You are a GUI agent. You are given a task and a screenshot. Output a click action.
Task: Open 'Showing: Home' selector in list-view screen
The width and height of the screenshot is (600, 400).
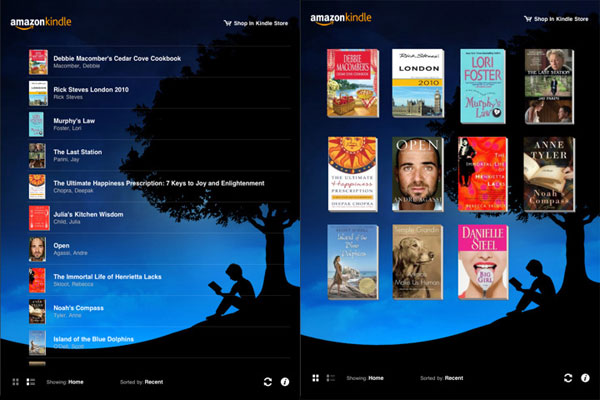pos(68,381)
